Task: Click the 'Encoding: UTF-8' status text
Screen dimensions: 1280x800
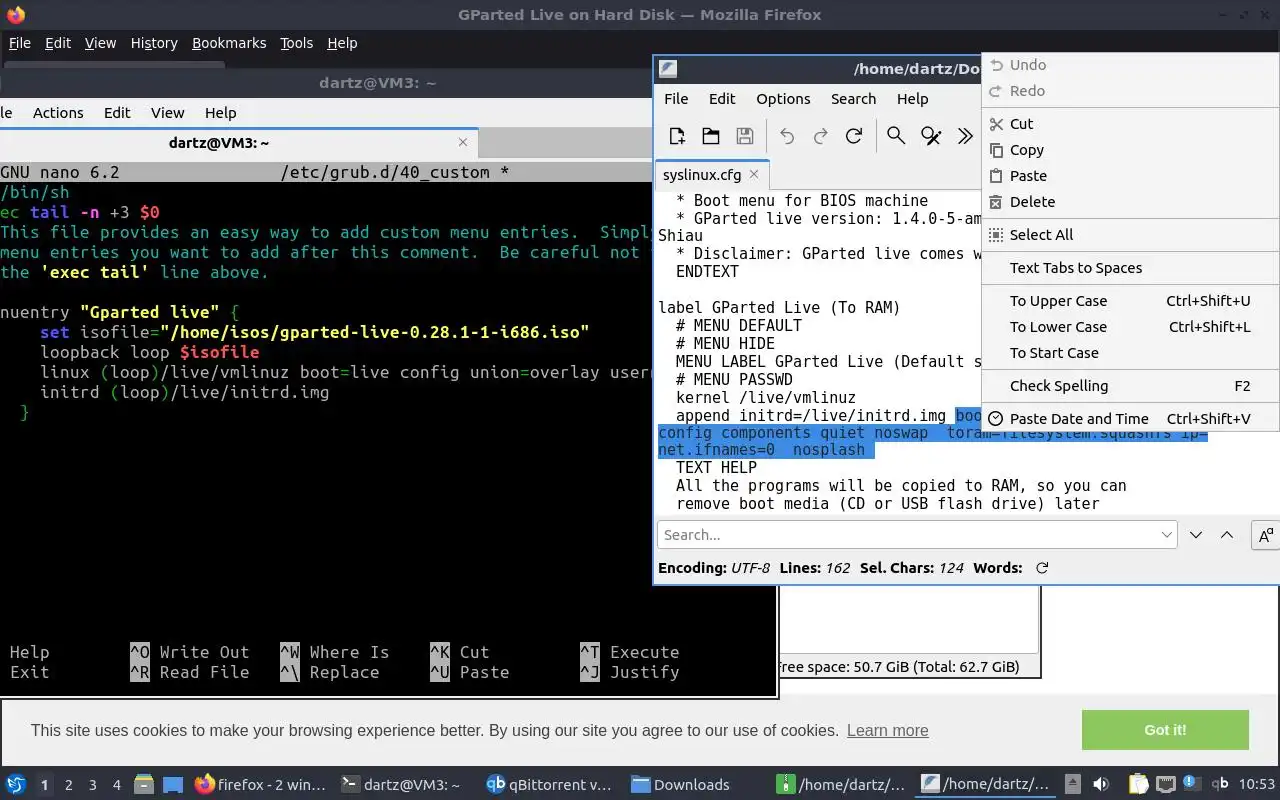Action: coord(714,568)
